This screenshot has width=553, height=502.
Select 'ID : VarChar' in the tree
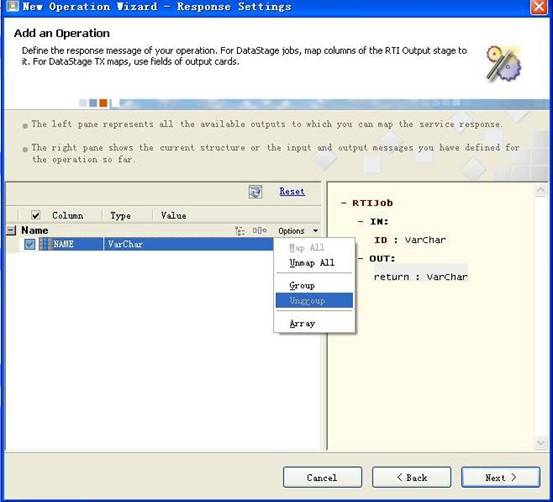click(x=410, y=240)
